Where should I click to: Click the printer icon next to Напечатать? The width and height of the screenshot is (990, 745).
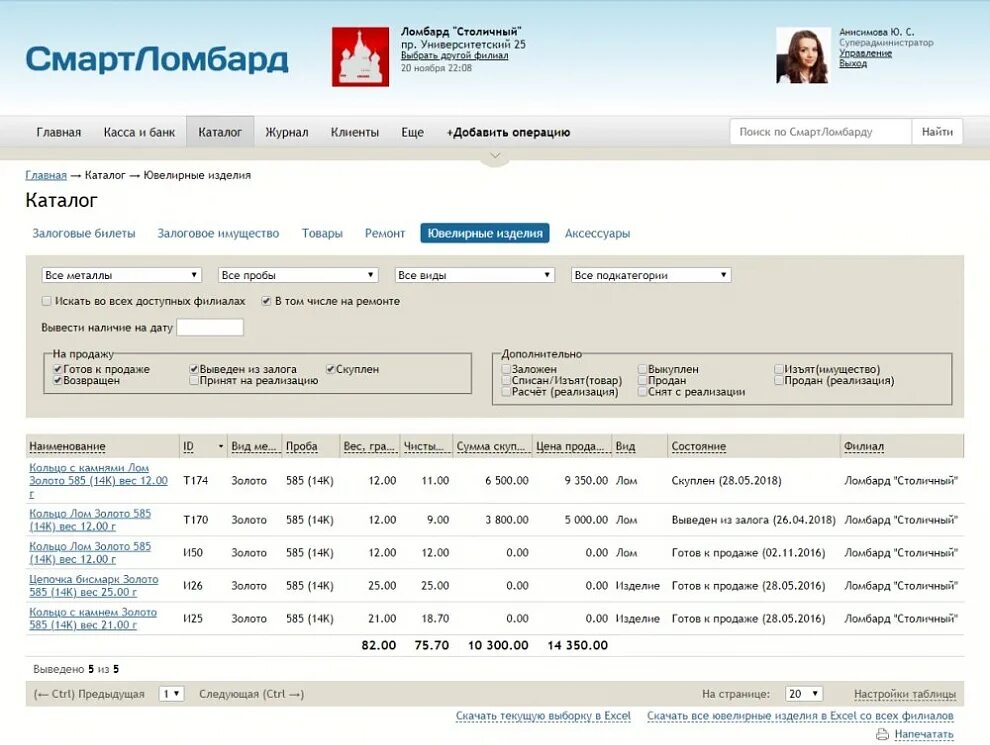click(883, 733)
